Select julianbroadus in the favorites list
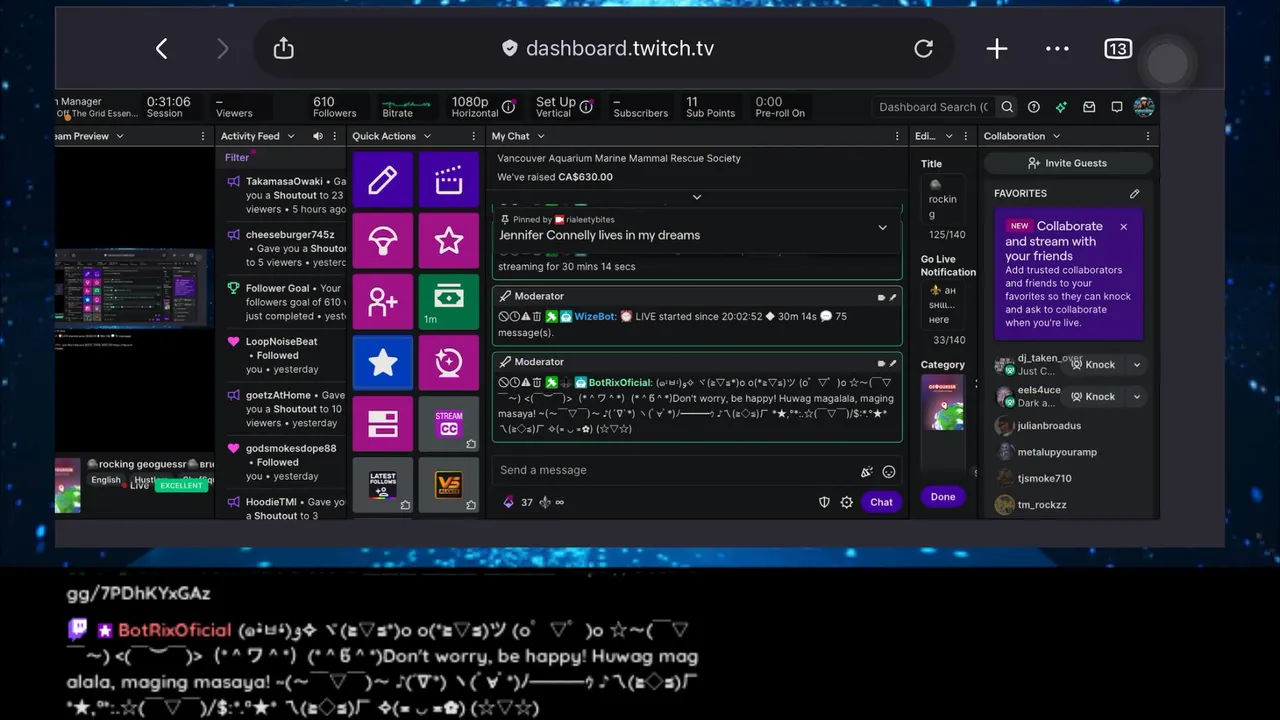 [1049, 426]
